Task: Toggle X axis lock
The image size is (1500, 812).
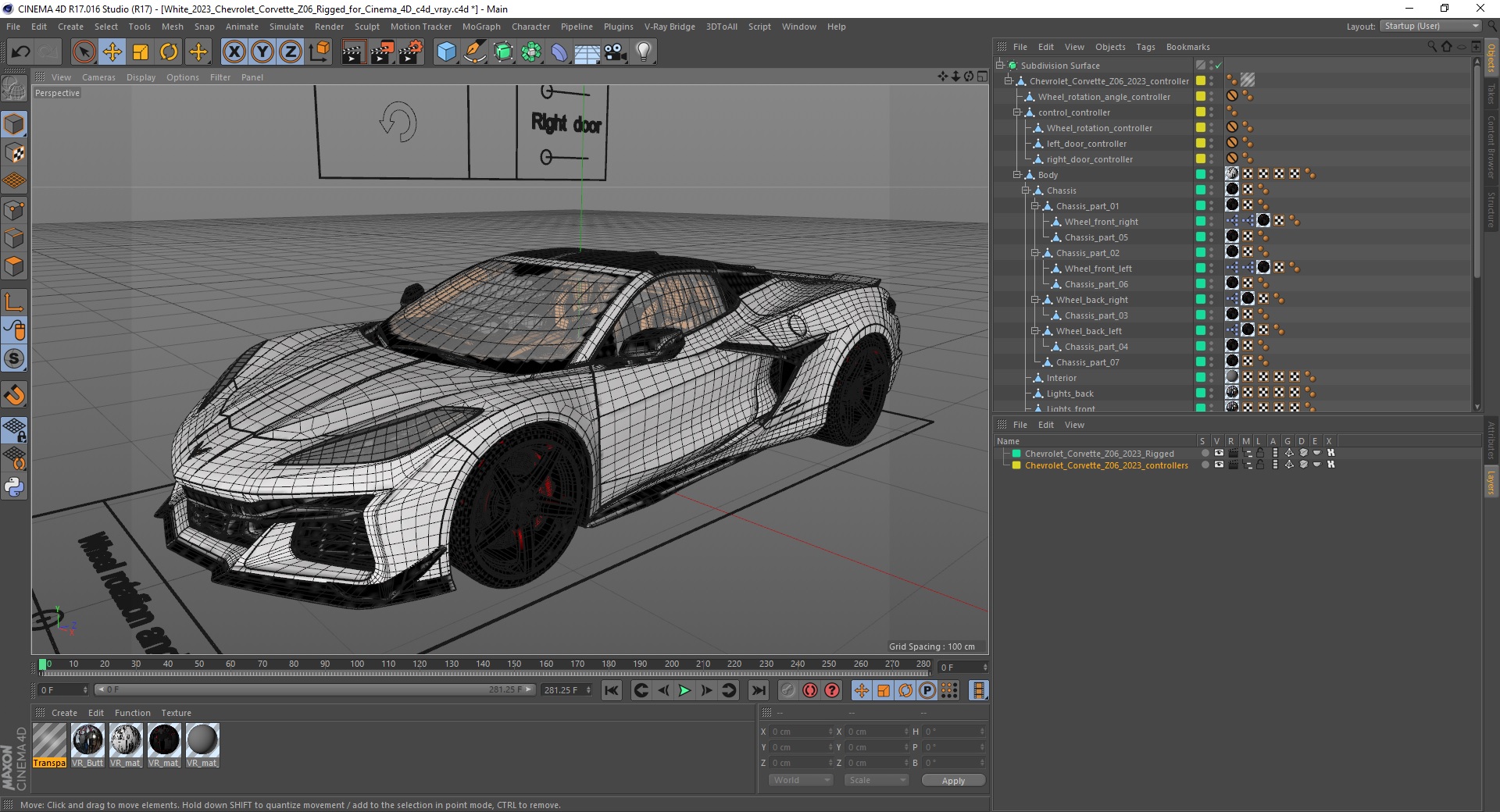Action: tap(234, 52)
